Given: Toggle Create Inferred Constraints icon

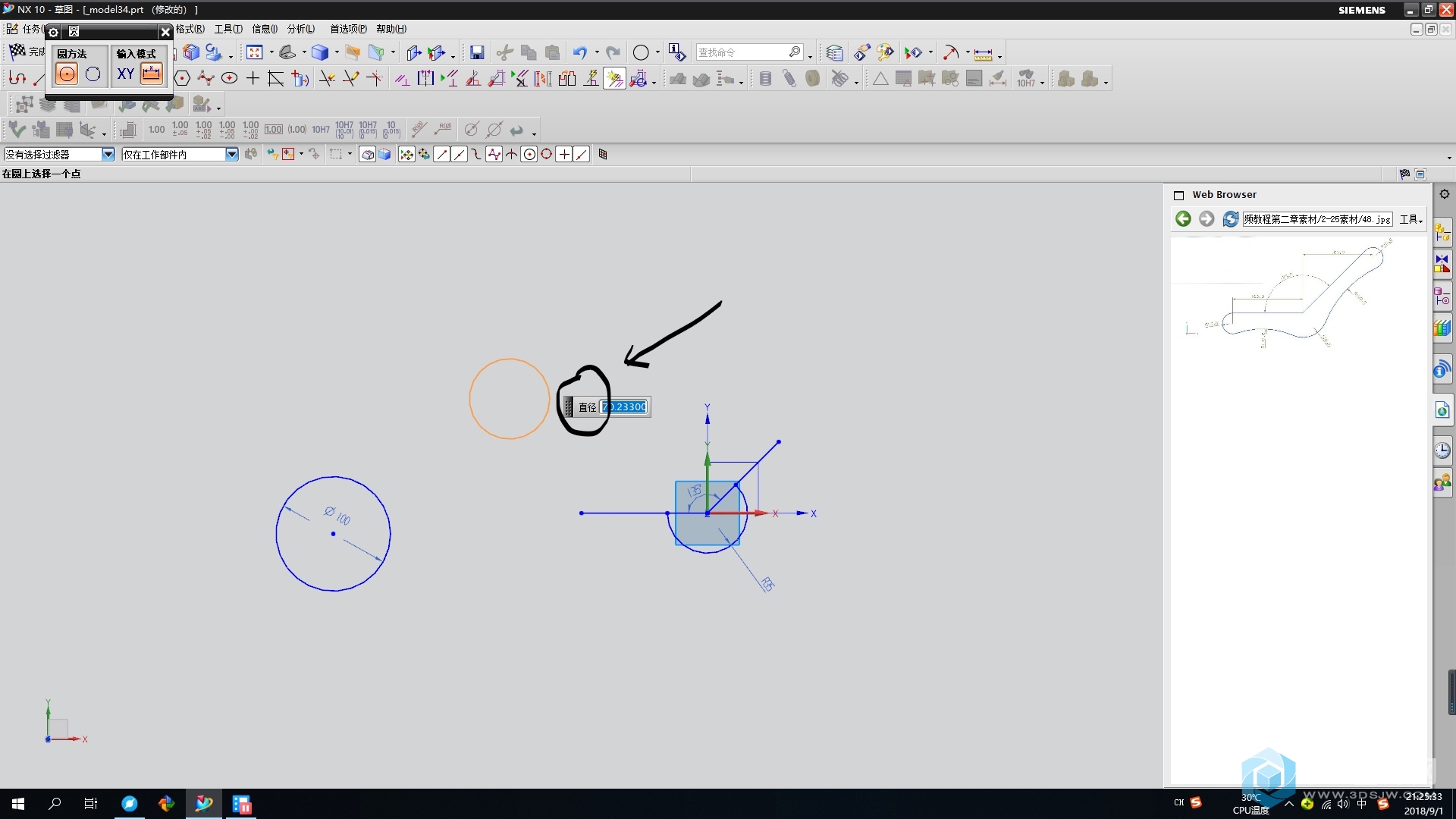Looking at the screenshot, I should [x=614, y=78].
